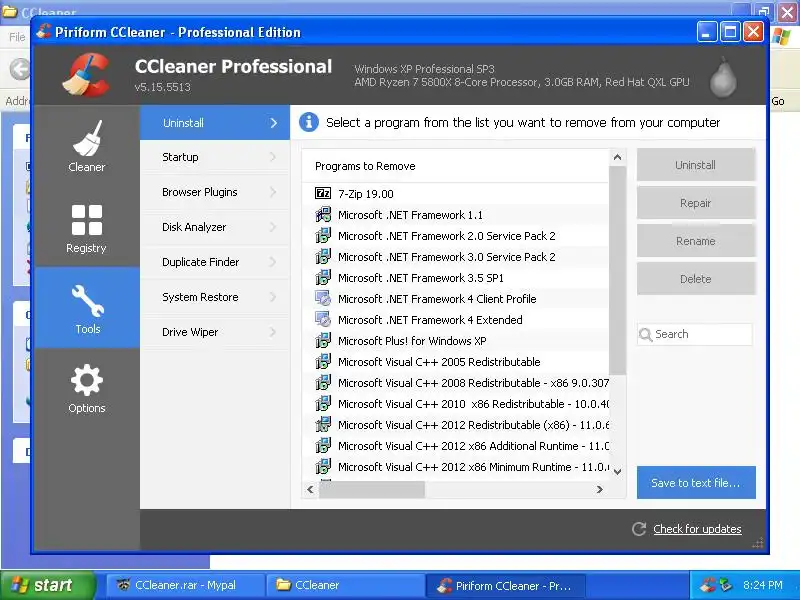The width and height of the screenshot is (800, 600).
Task: Click the blue info icon
Action: tap(309, 122)
